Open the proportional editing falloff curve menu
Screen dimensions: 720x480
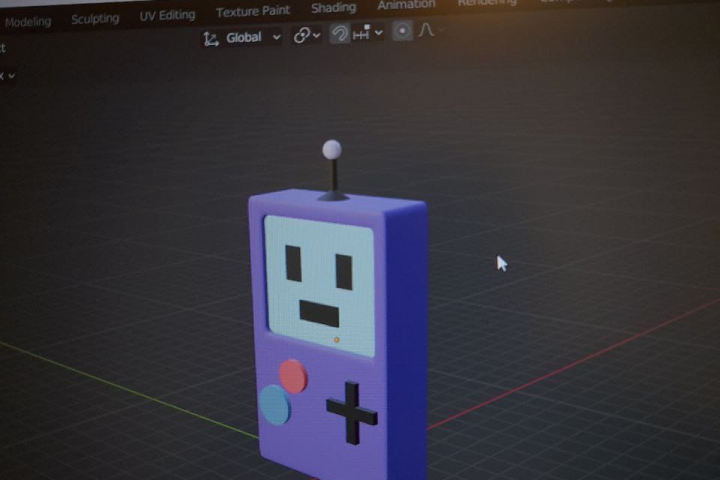(430, 30)
